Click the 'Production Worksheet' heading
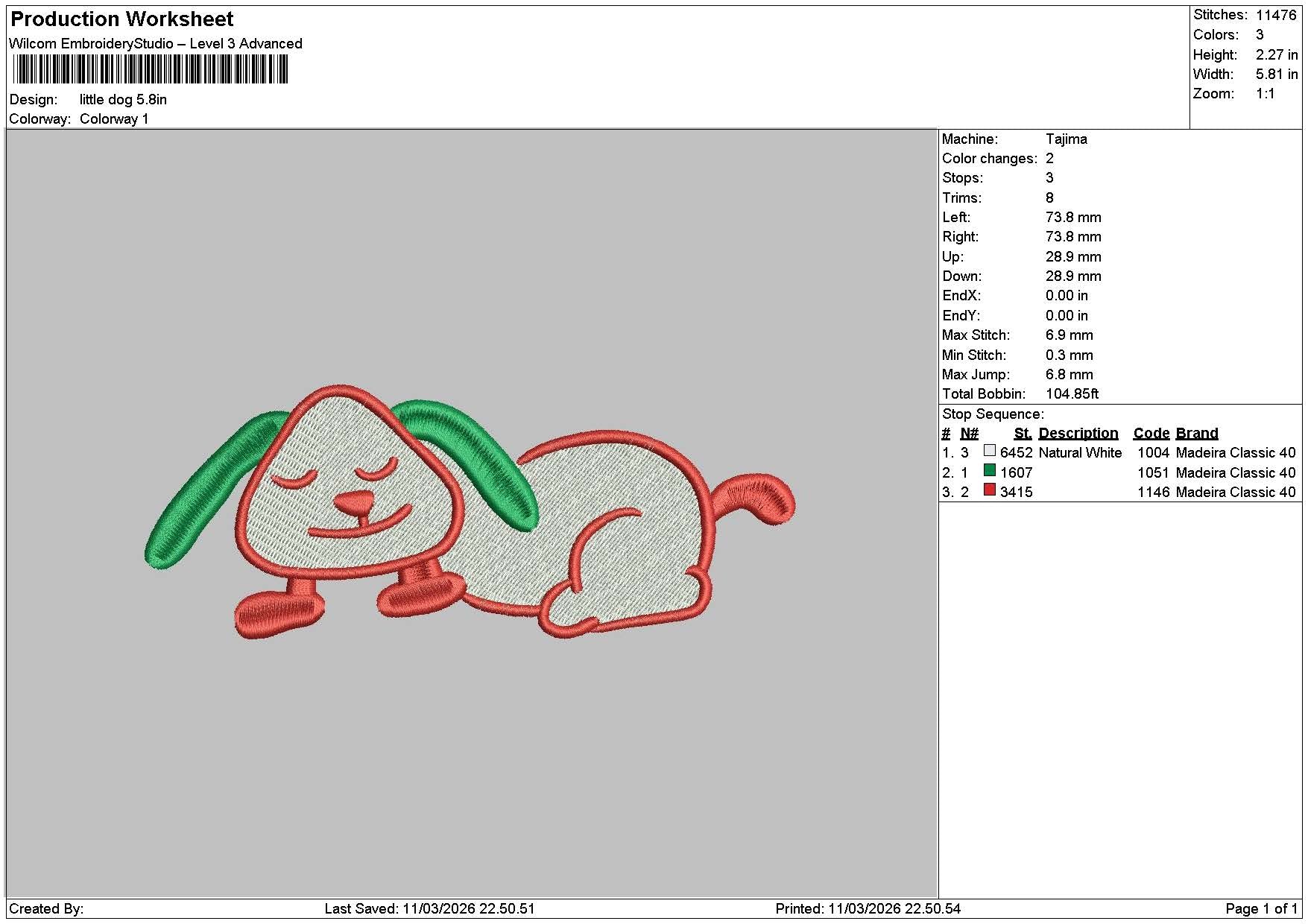This screenshot has height=924, width=1308. tap(122, 19)
